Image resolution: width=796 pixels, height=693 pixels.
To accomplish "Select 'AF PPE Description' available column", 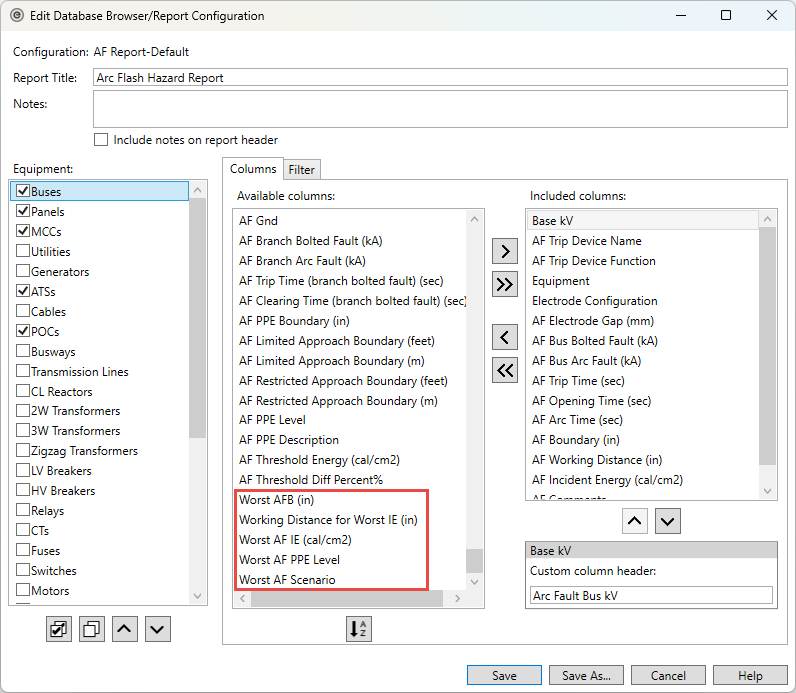I will click(289, 440).
